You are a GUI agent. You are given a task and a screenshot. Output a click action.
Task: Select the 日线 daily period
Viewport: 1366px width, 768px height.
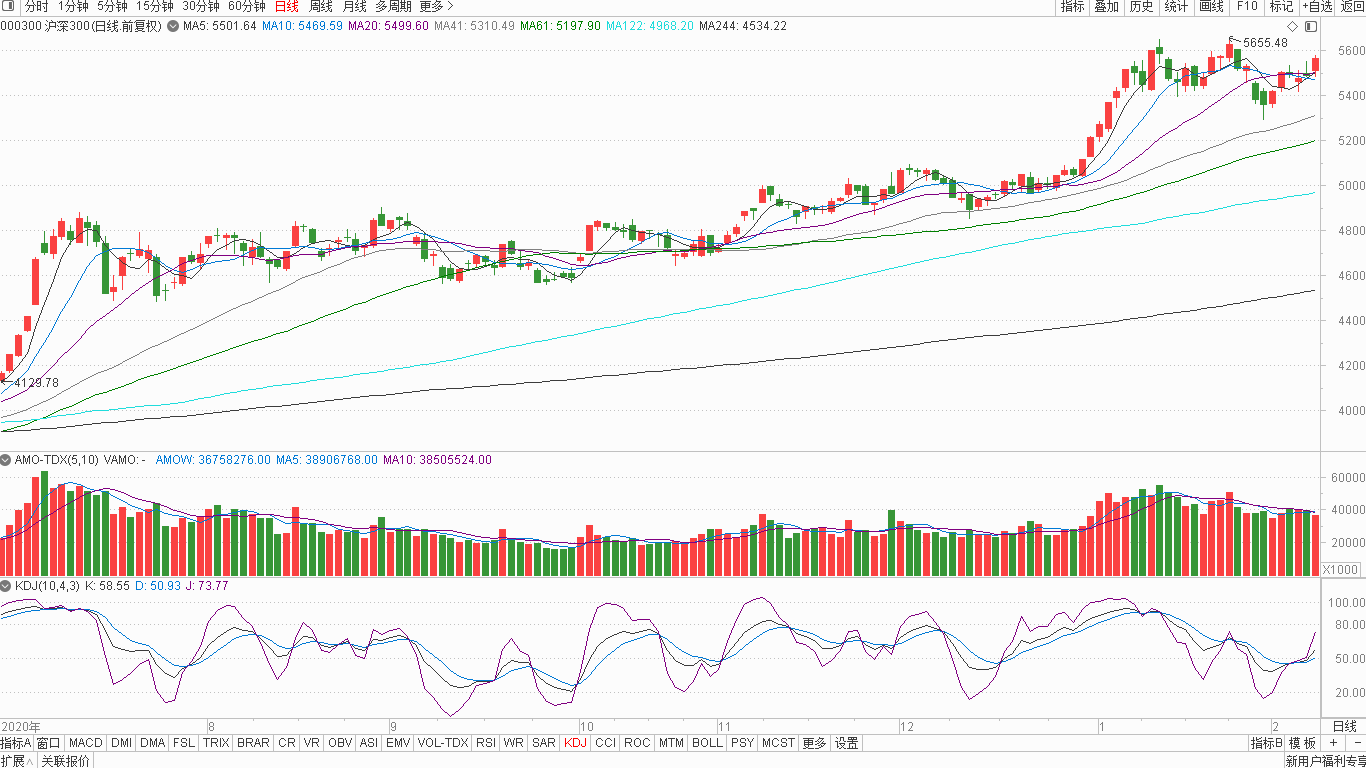click(287, 6)
